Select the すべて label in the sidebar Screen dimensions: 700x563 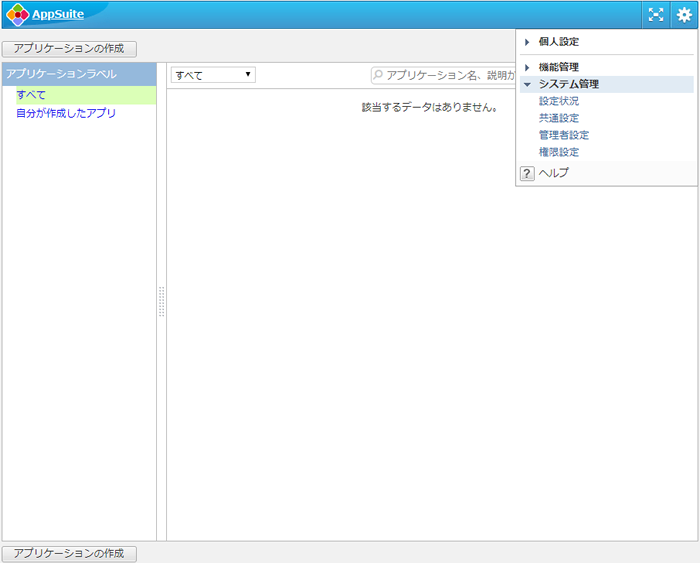(x=31, y=95)
